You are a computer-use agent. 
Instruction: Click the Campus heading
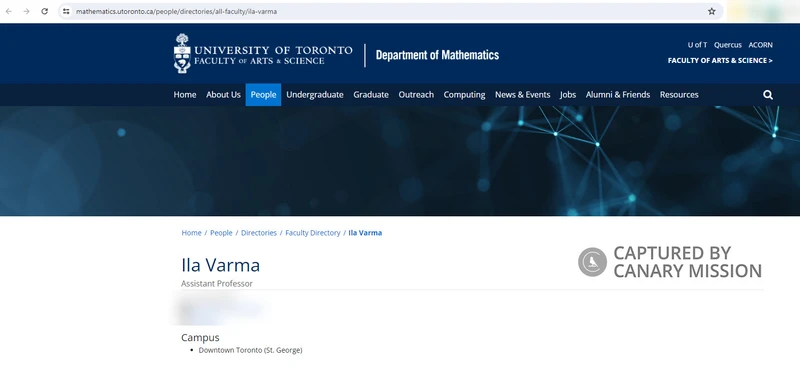[200, 338]
